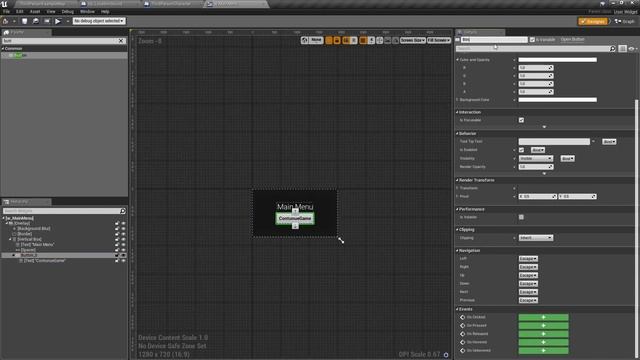The width and height of the screenshot is (640, 360).
Task: Switch to Graph mode
Action: [x=625, y=21]
